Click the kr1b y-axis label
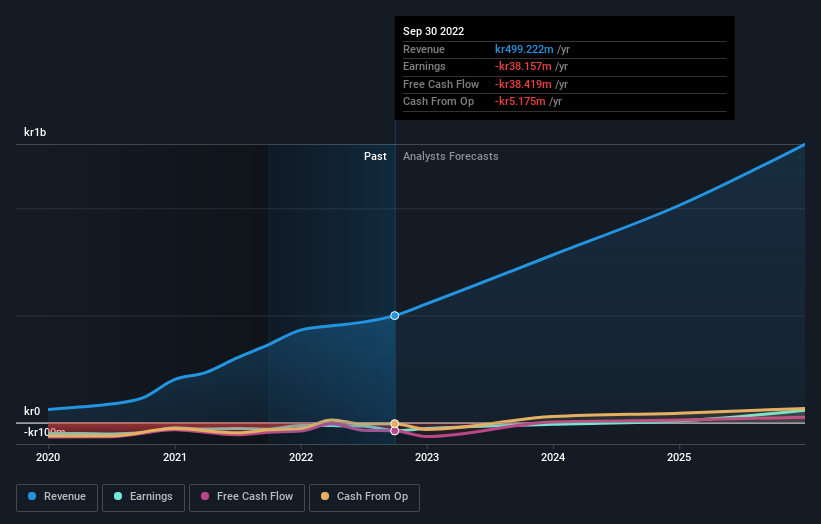This screenshot has height=524, width=821. click(x=35, y=132)
